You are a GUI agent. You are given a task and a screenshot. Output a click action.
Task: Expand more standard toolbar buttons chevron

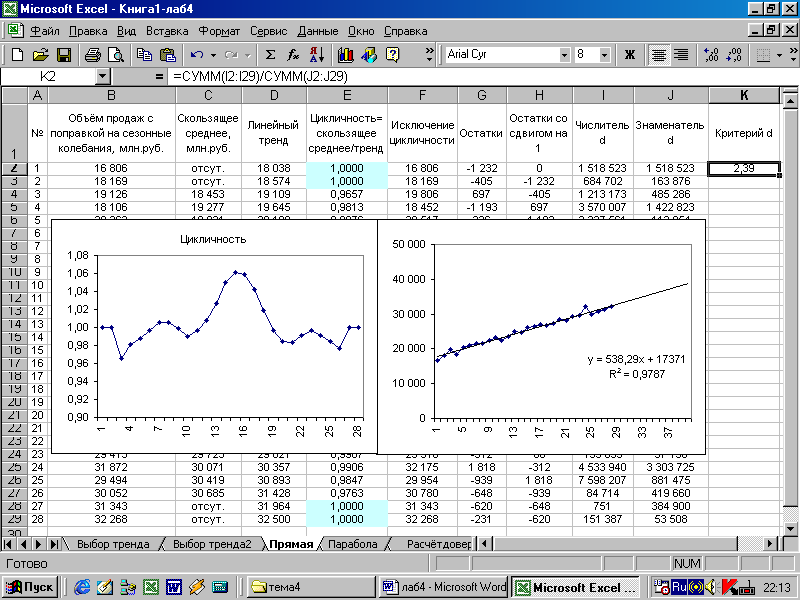429,55
